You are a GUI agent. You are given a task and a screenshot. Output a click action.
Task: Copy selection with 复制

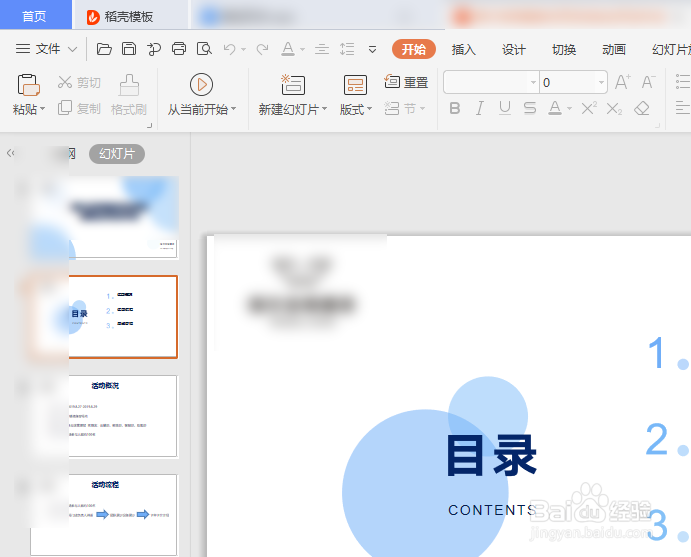pyautogui.click(x=79, y=108)
